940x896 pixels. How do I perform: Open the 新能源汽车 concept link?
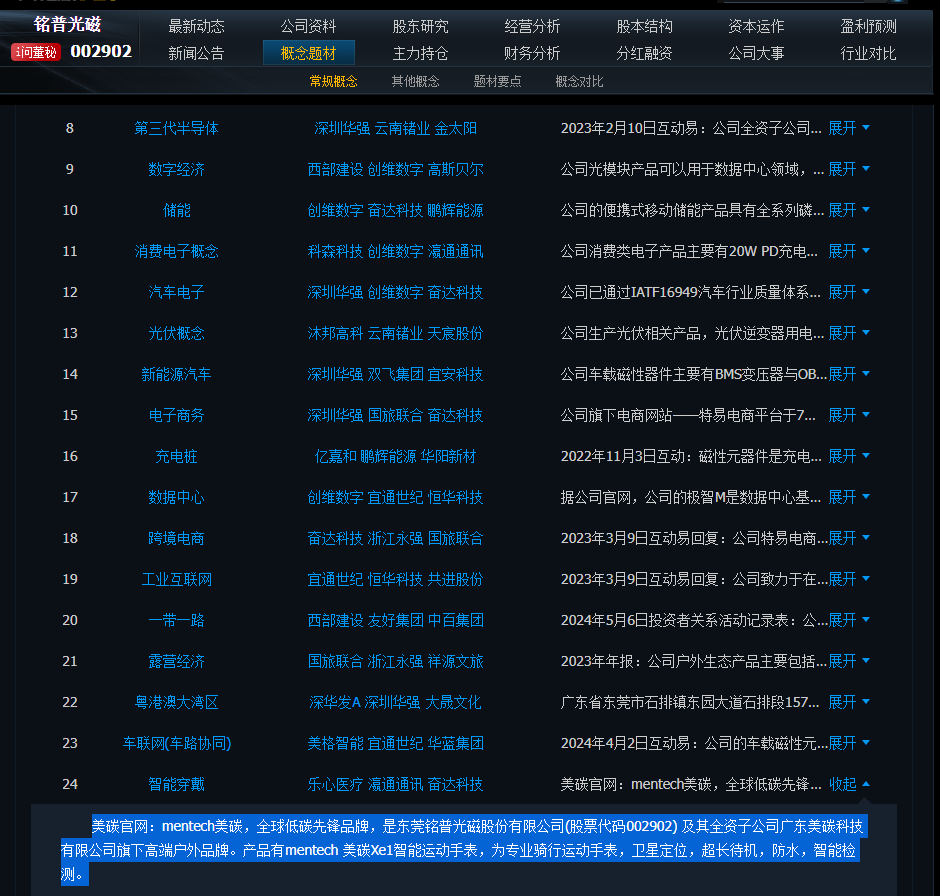pos(176,374)
